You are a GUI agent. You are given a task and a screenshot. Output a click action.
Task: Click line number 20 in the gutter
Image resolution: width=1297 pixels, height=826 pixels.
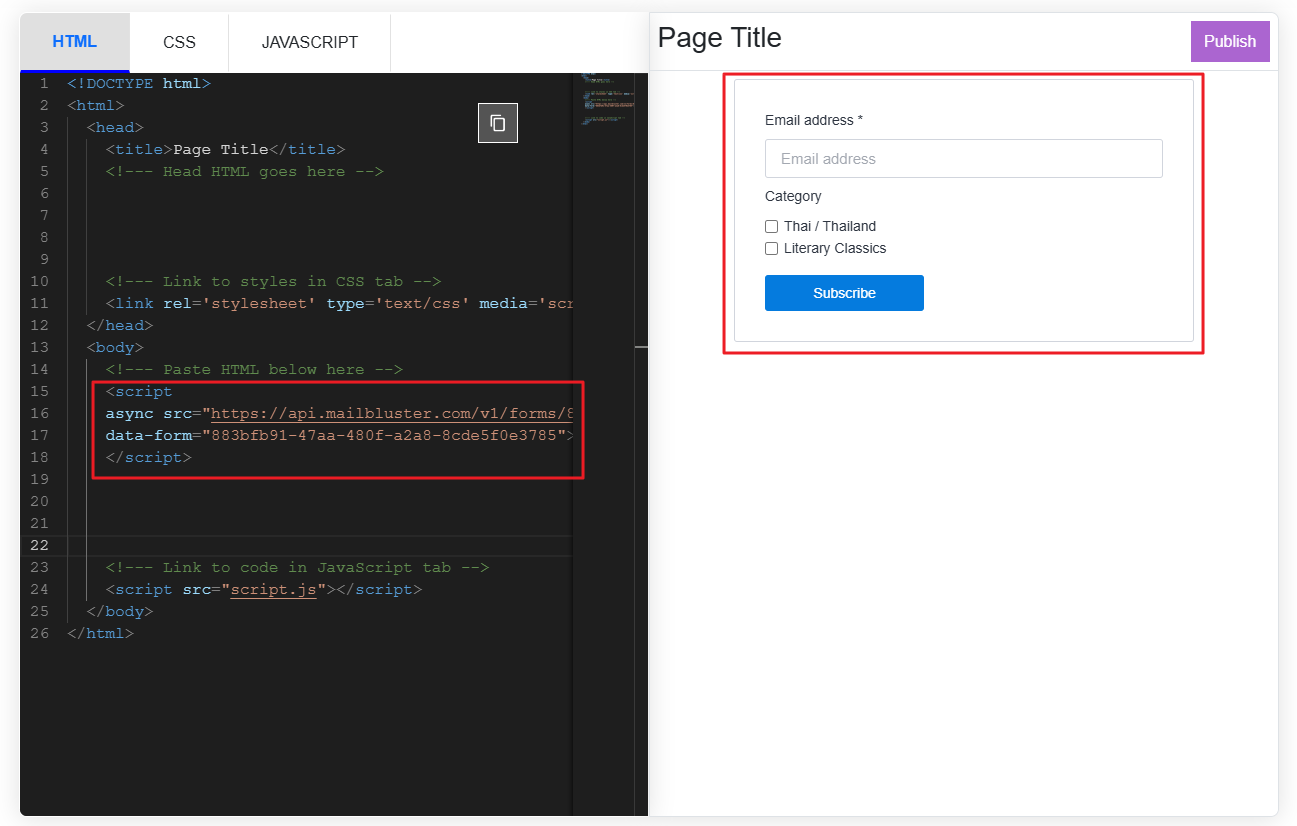click(x=39, y=501)
